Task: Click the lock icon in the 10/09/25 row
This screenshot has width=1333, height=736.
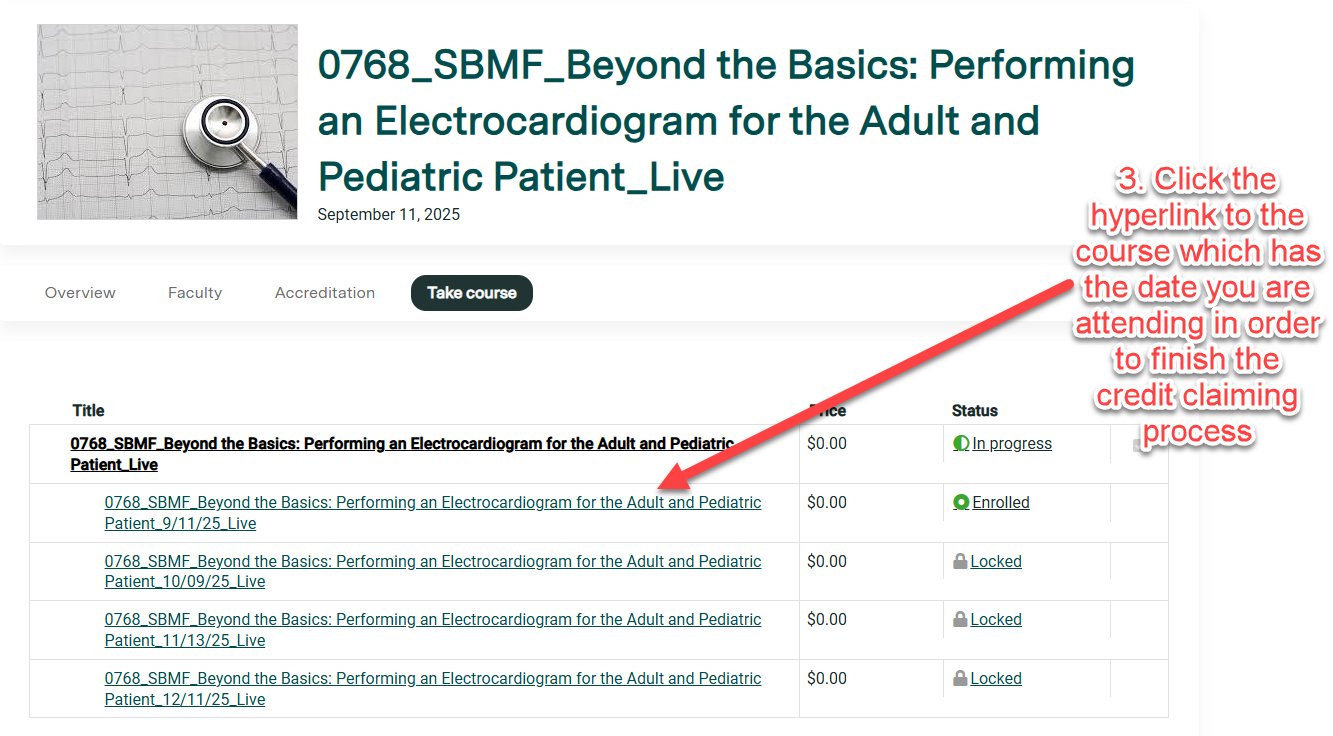Action: tap(960, 562)
